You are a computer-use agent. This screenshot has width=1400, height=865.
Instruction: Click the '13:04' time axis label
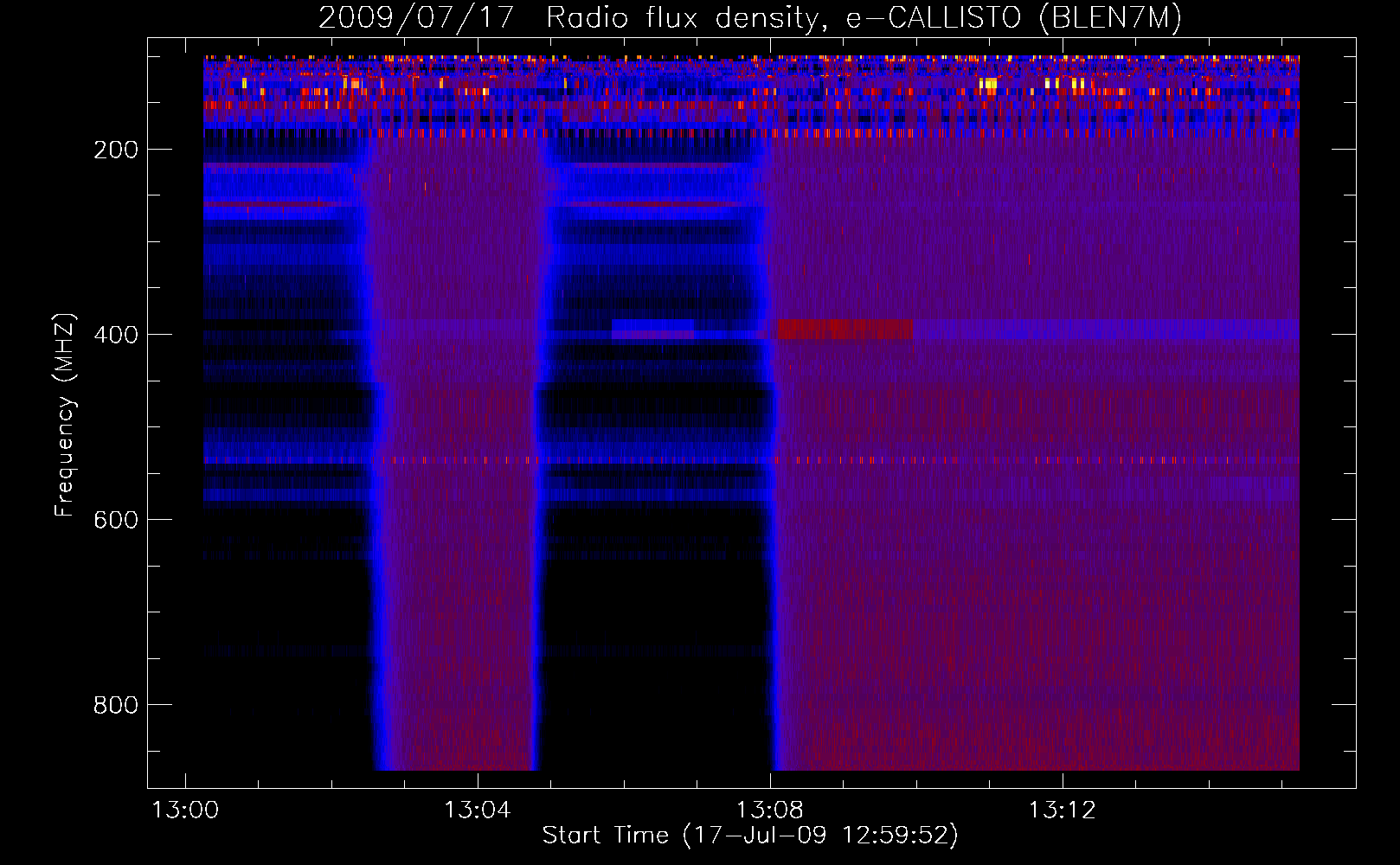pyautogui.click(x=478, y=811)
